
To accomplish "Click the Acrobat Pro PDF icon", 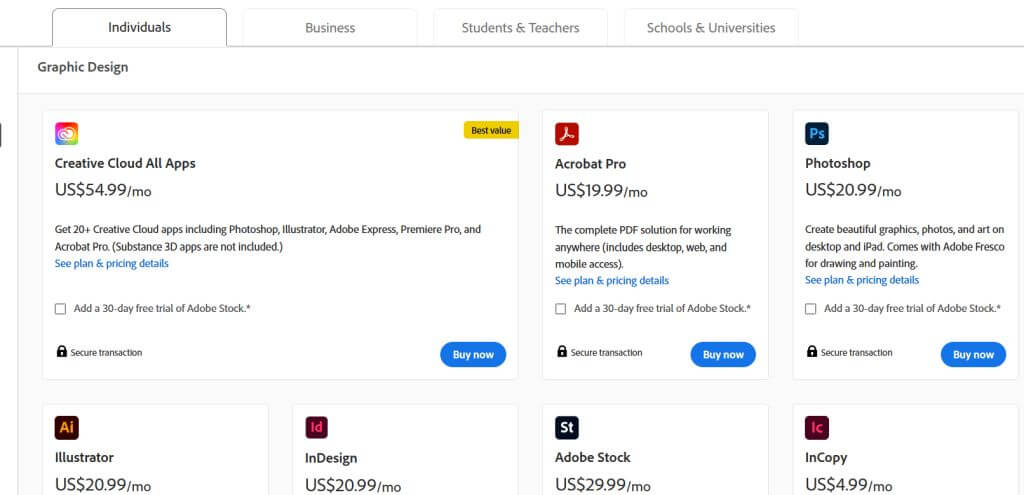I will (567, 134).
